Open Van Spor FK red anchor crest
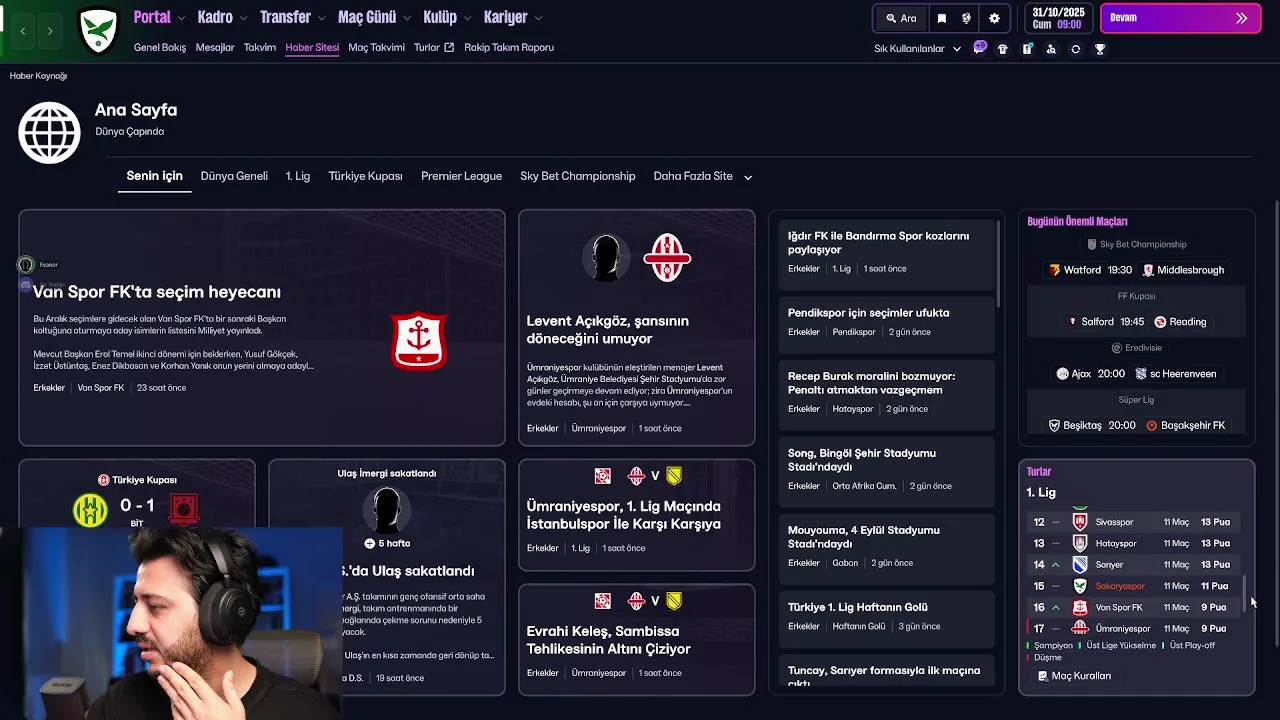Screen dimensions: 1280x720 [418, 340]
